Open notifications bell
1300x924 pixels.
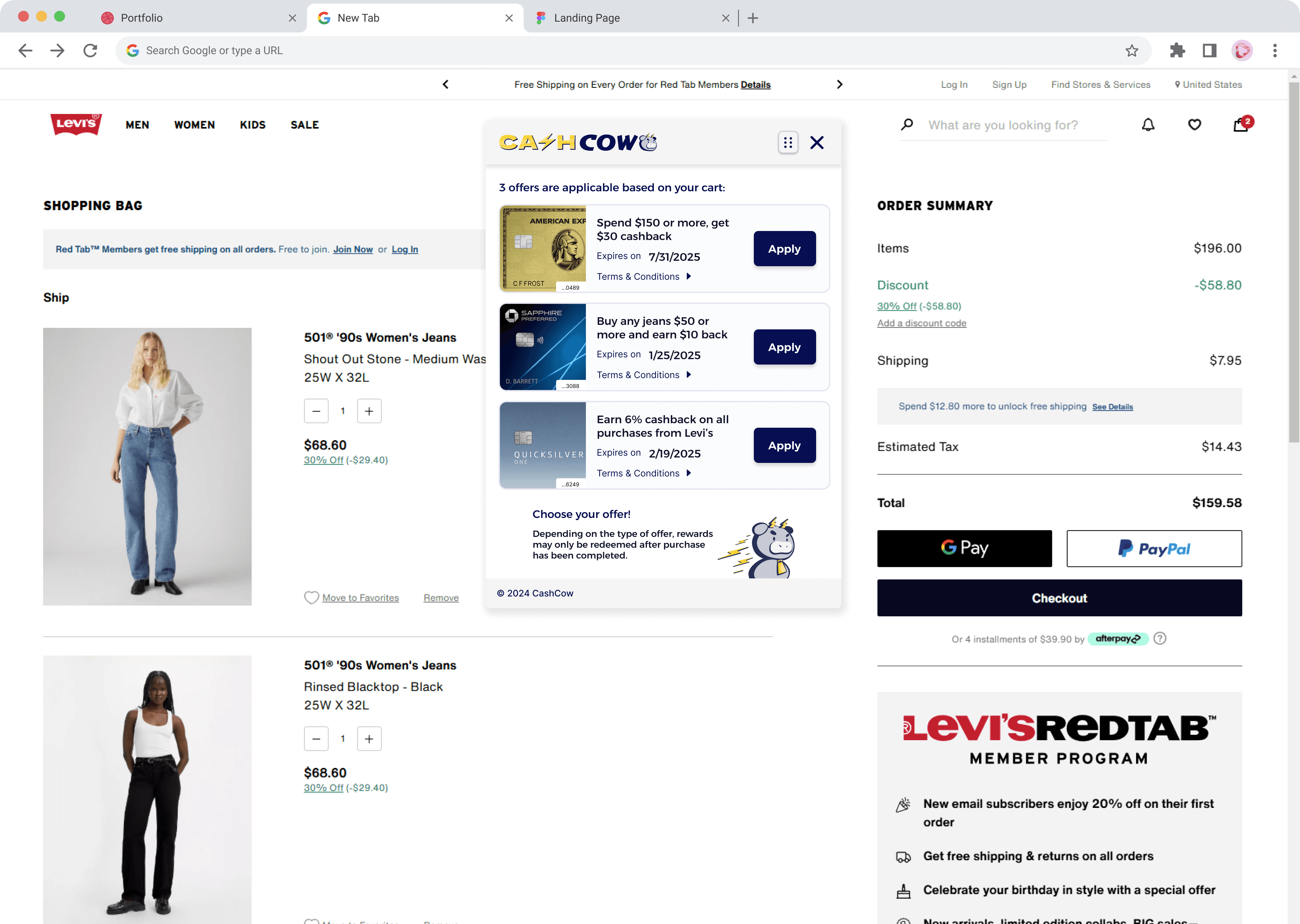click(1148, 125)
